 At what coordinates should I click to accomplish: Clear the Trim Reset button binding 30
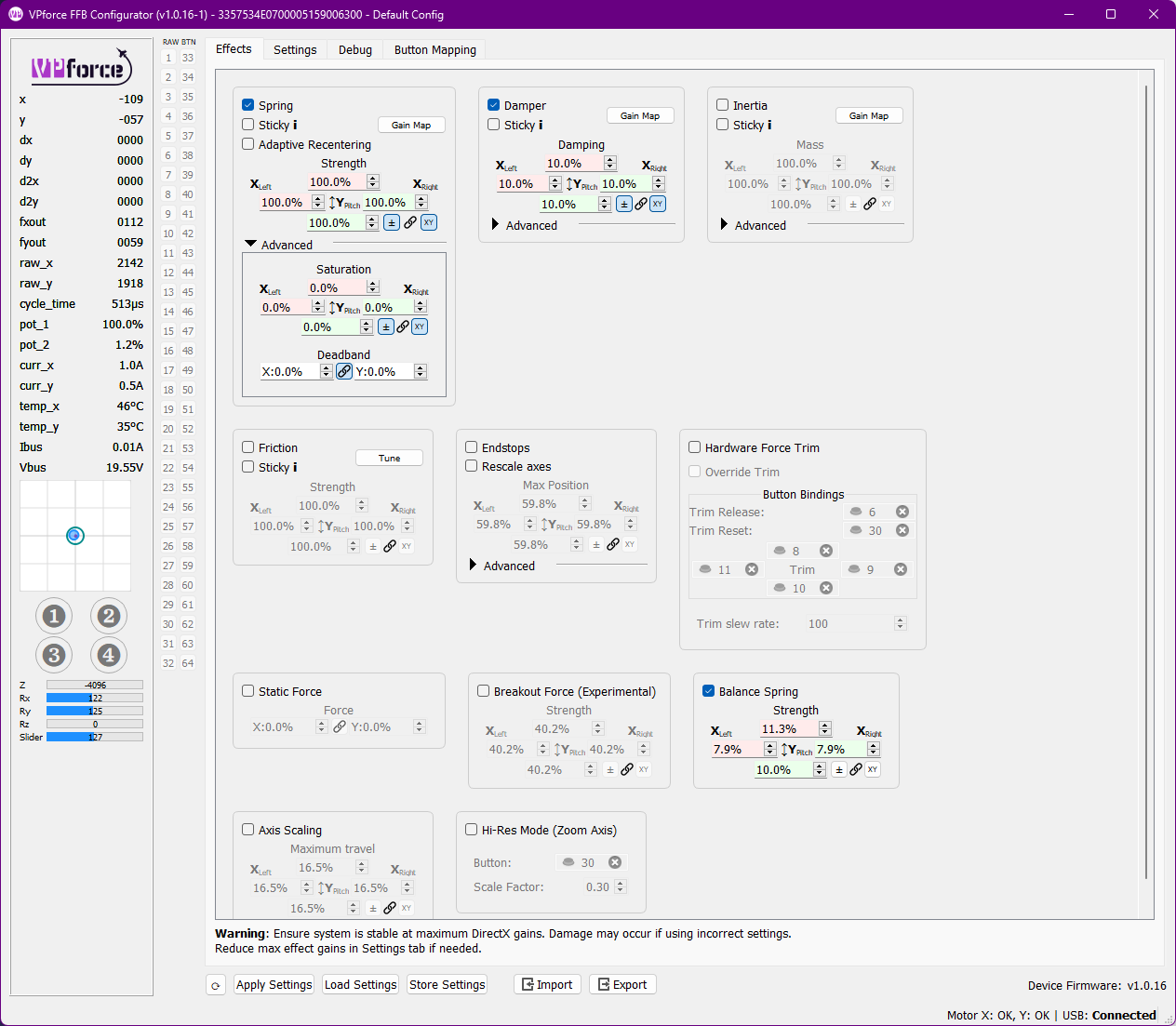[x=902, y=530]
